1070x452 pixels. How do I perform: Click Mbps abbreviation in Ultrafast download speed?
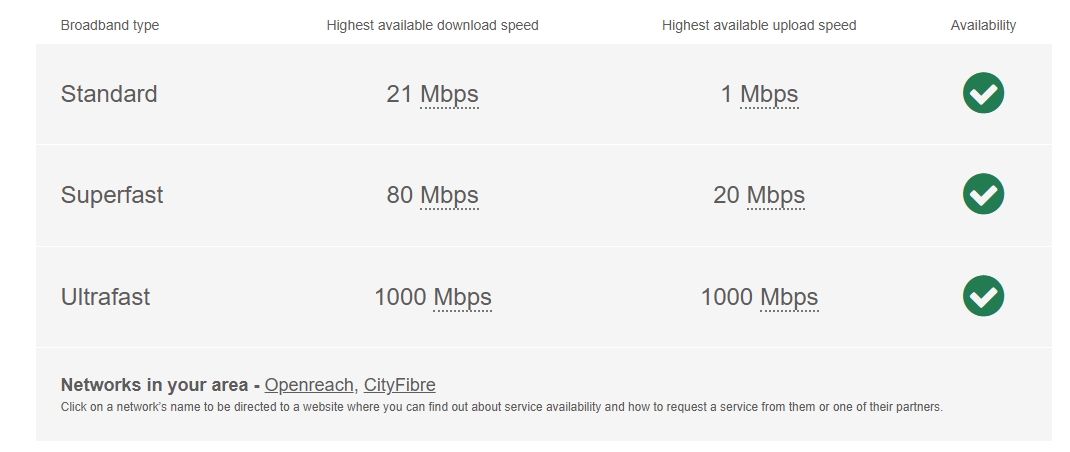pyautogui.click(x=462, y=298)
